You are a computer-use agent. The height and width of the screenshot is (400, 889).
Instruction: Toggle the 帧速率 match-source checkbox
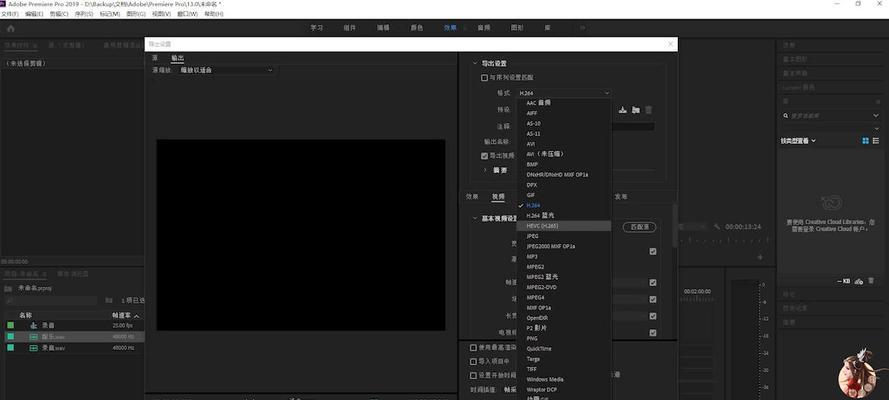coord(653,282)
